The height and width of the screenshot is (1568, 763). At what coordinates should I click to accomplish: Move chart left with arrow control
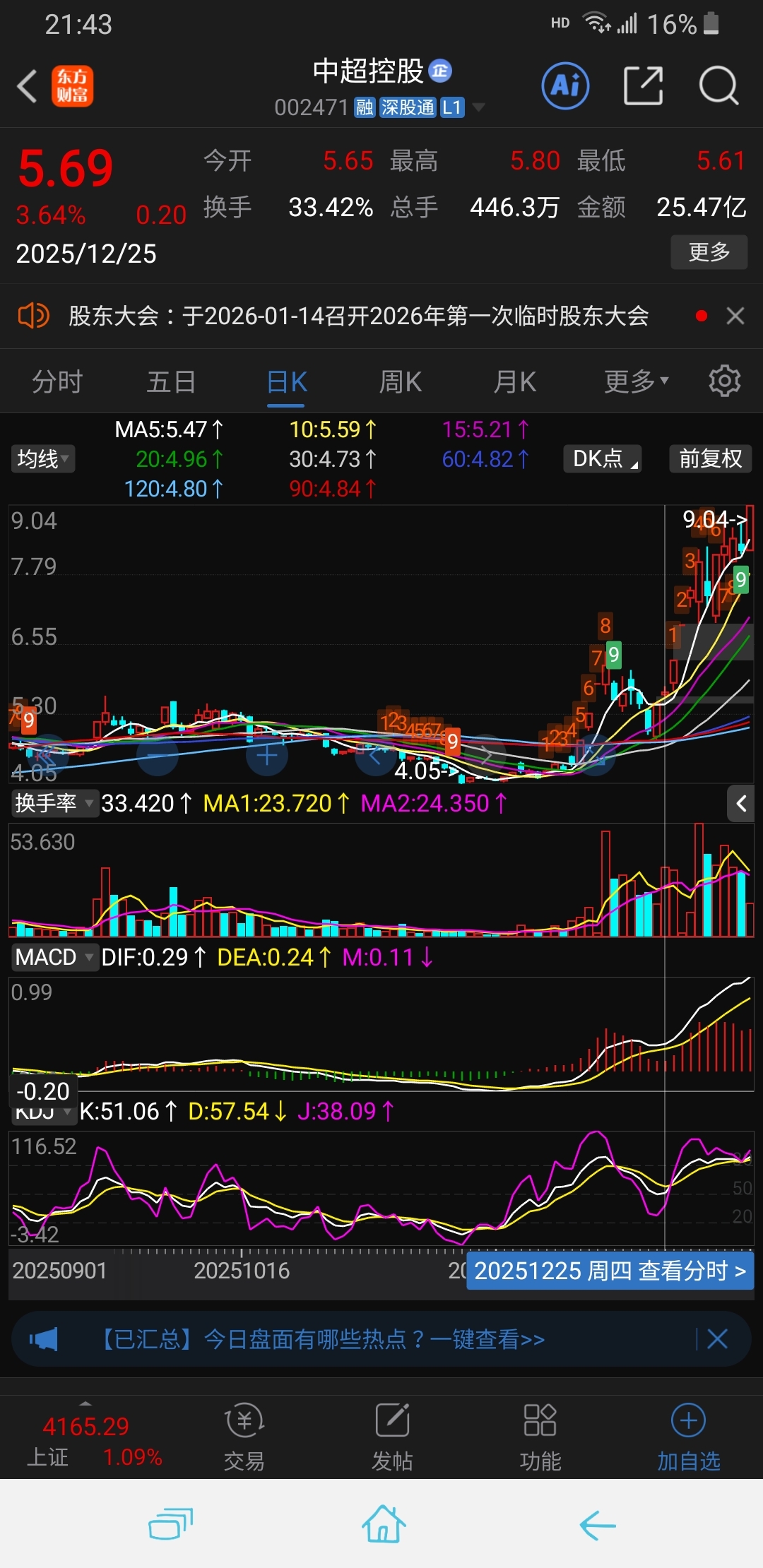pyautogui.click(x=376, y=756)
